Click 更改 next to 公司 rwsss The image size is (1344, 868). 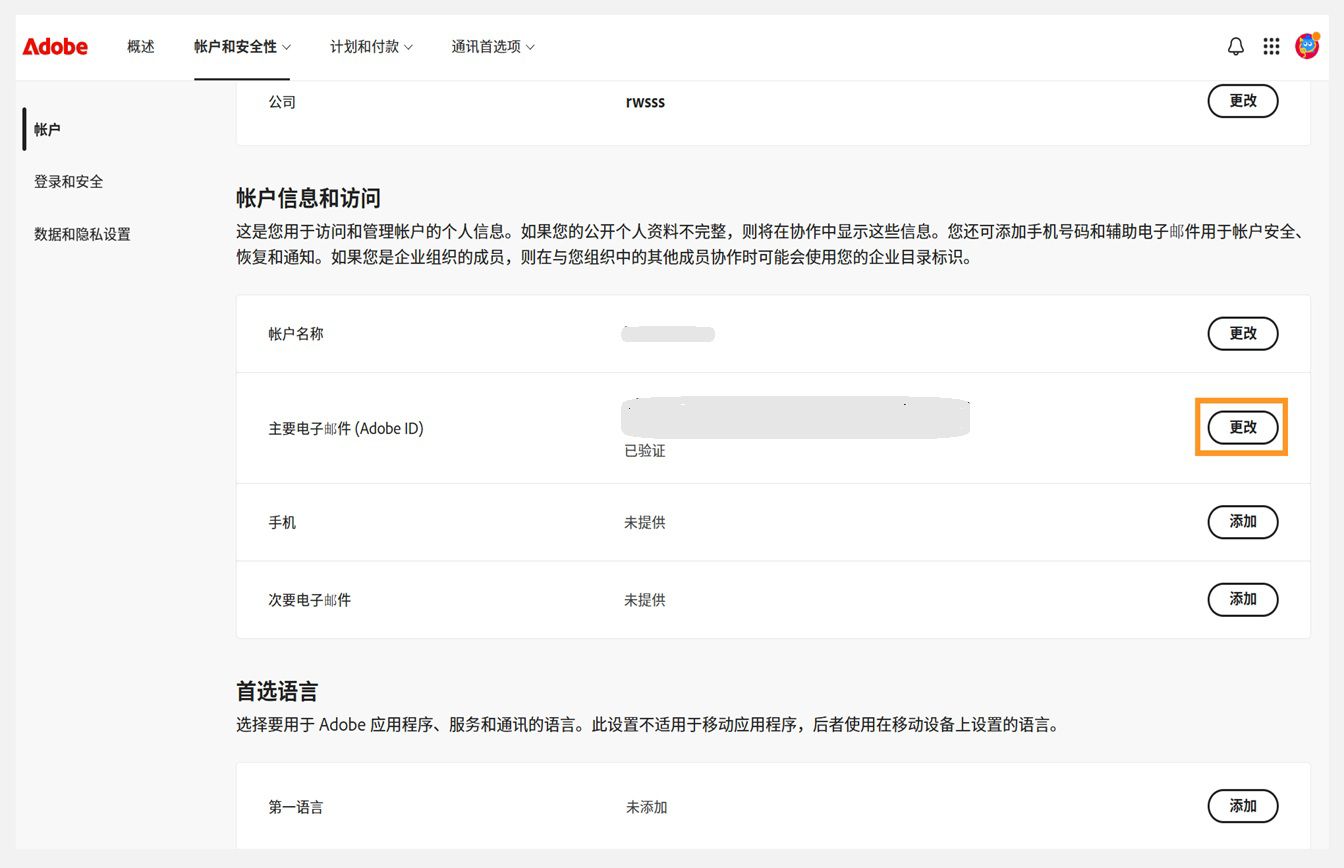tap(1242, 100)
